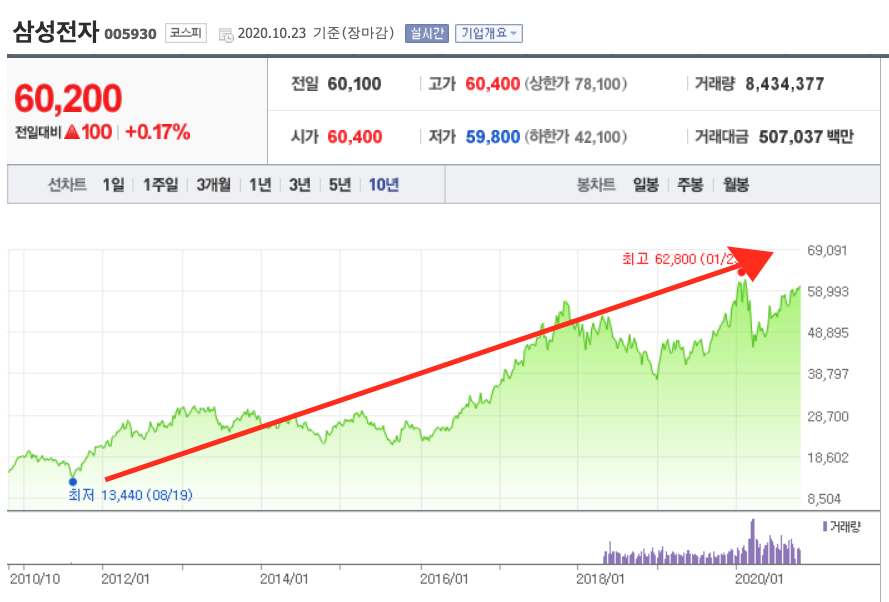Click the red highest-price marker dot on chart
Viewport: 889px width, 602px height.
(x=741, y=273)
